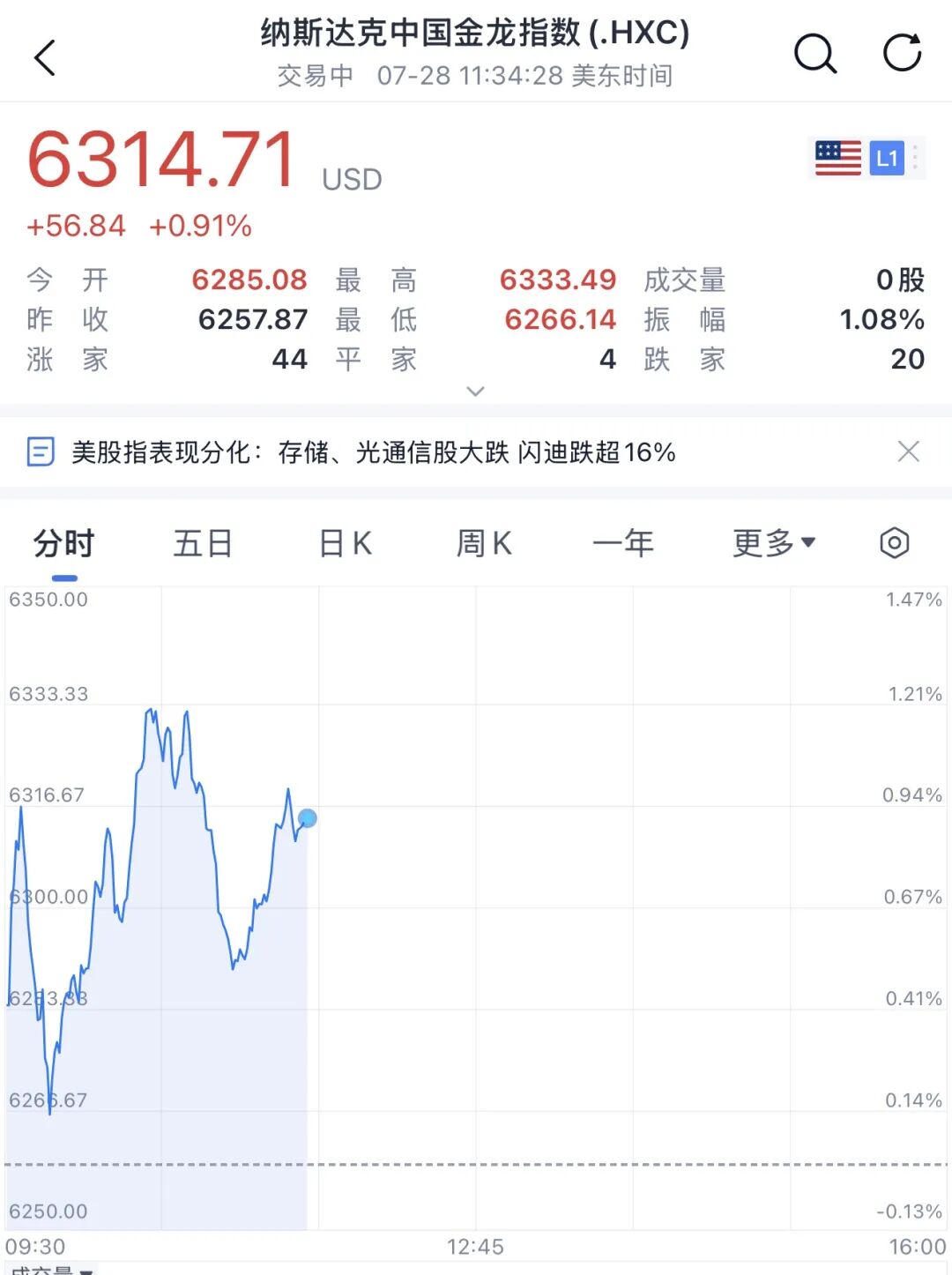952x1275 pixels.
Task: Open the search magnifier icon
Action: coord(815,55)
